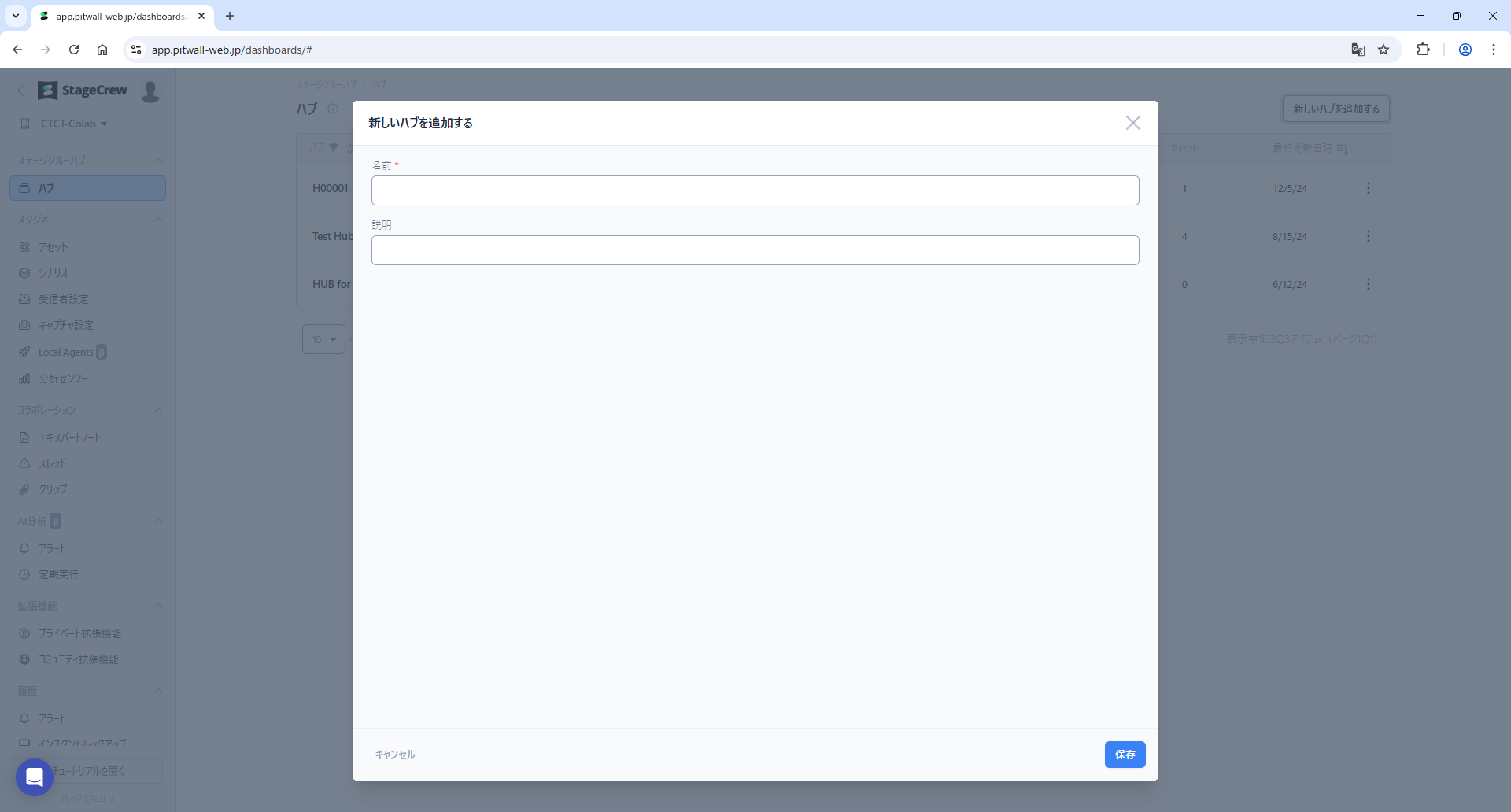Click the Google Translate icon in address bar
The width and height of the screenshot is (1511, 812).
point(1358,50)
